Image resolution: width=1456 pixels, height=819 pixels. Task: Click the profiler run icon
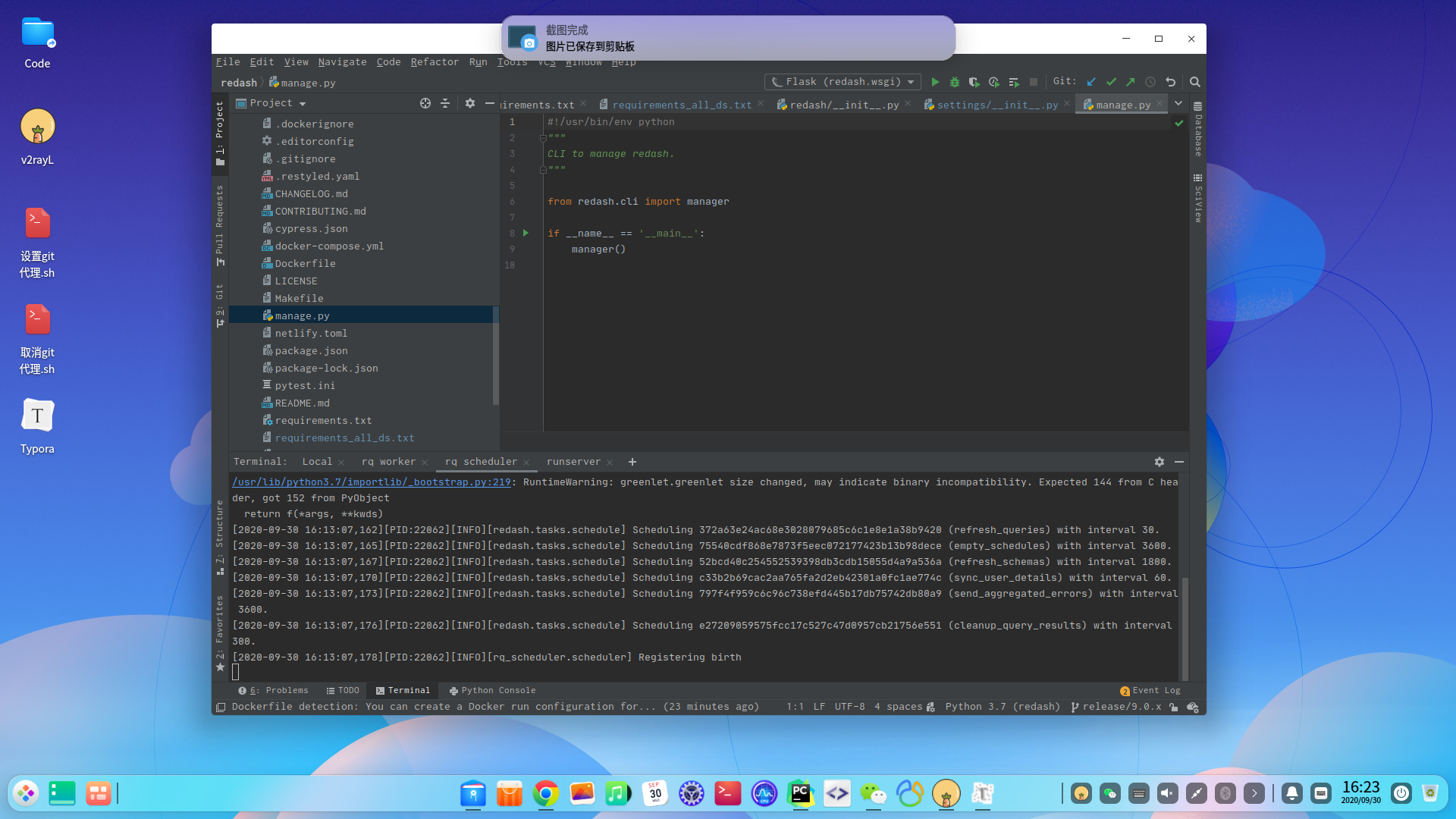point(994,82)
